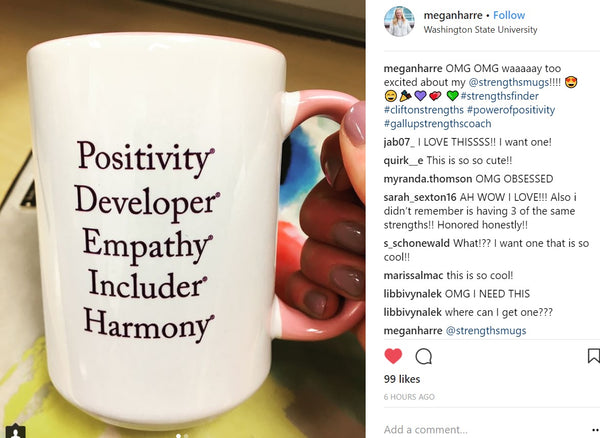Open the comment speech bubble icon
This screenshot has height=438, width=600.
pyautogui.click(x=424, y=357)
